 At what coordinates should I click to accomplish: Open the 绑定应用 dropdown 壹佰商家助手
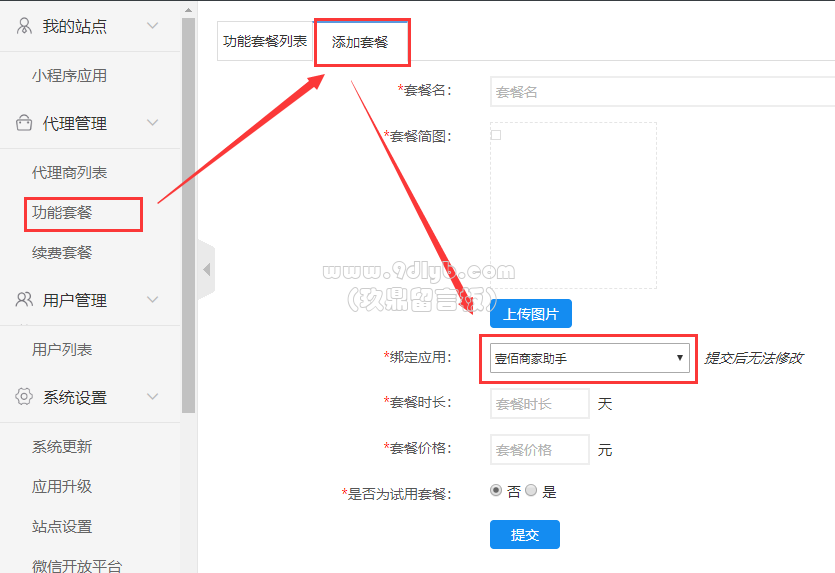[x=590, y=358]
